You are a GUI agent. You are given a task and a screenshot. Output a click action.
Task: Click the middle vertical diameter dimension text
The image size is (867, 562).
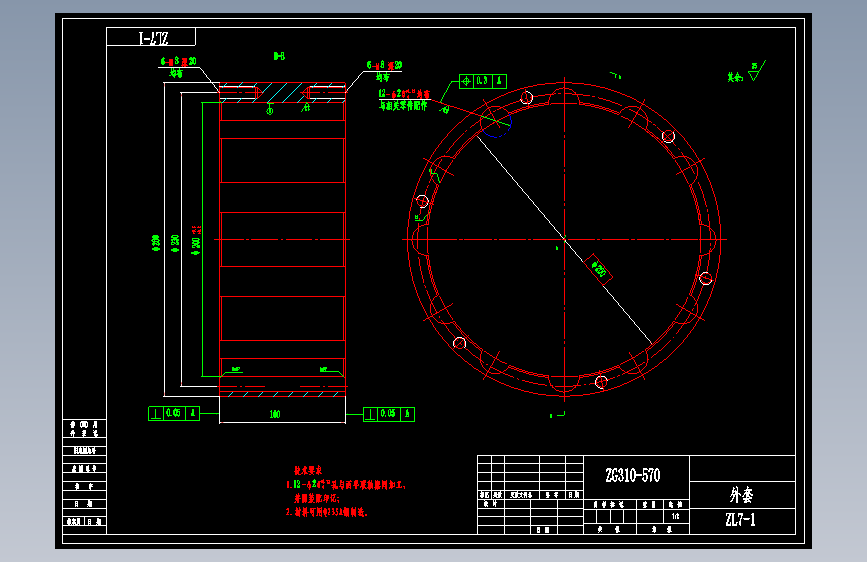tap(175, 243)
